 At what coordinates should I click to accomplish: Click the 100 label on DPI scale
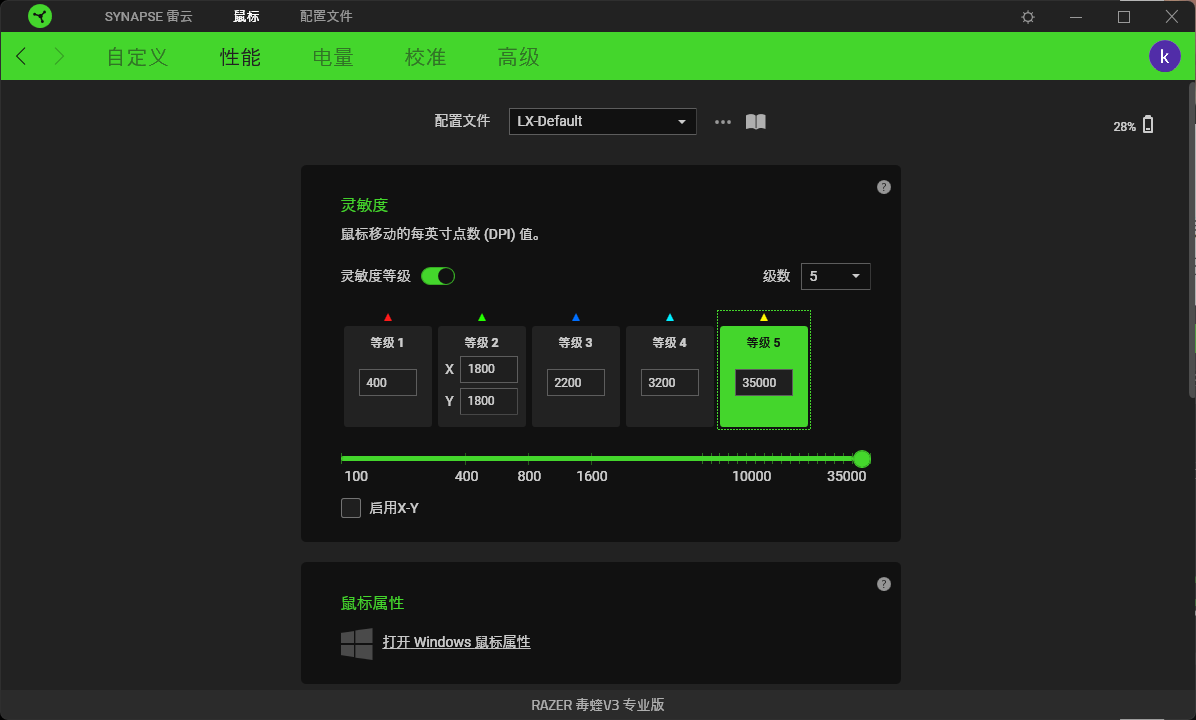point(356,476)
